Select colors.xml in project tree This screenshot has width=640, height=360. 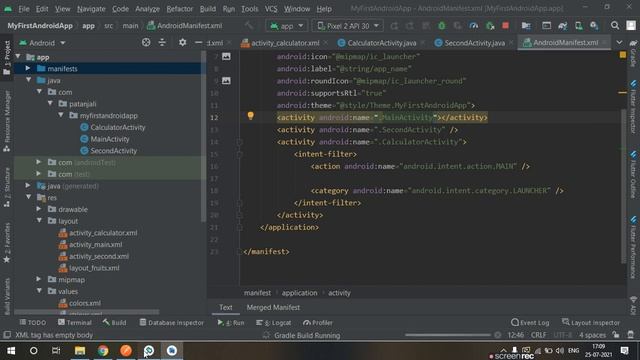84,303
